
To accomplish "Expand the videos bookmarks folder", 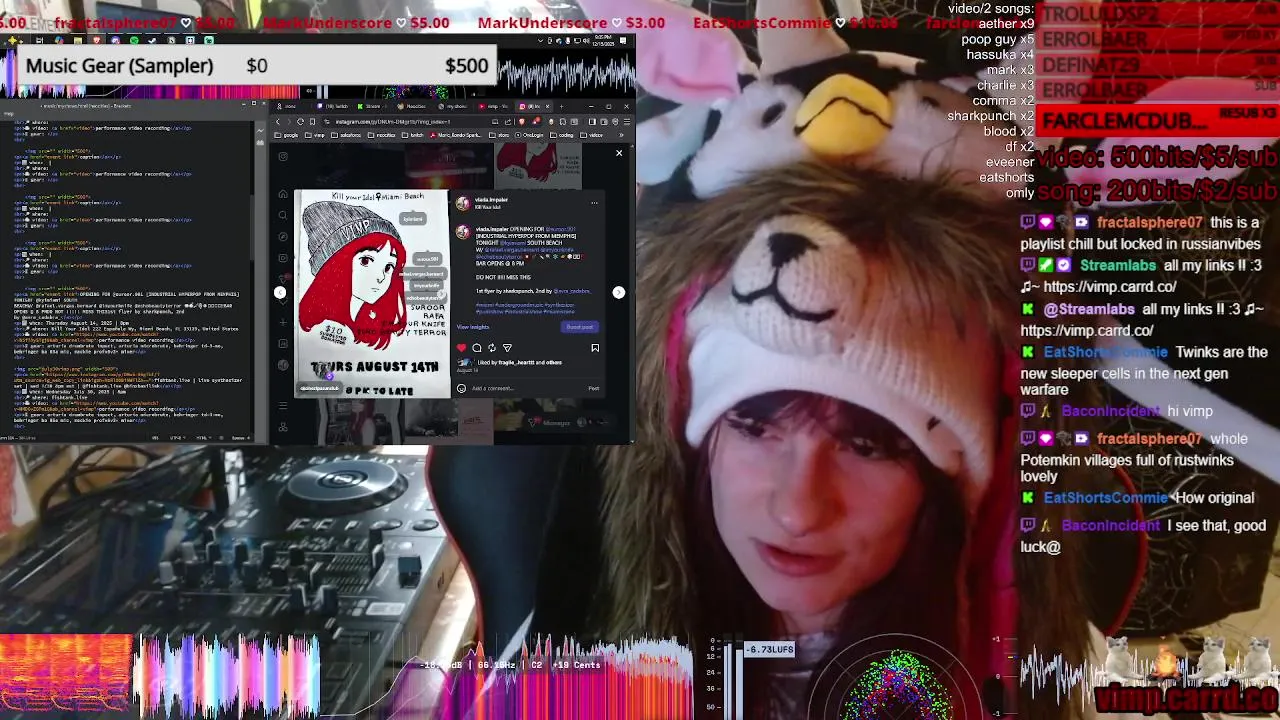I will point(591,135).
